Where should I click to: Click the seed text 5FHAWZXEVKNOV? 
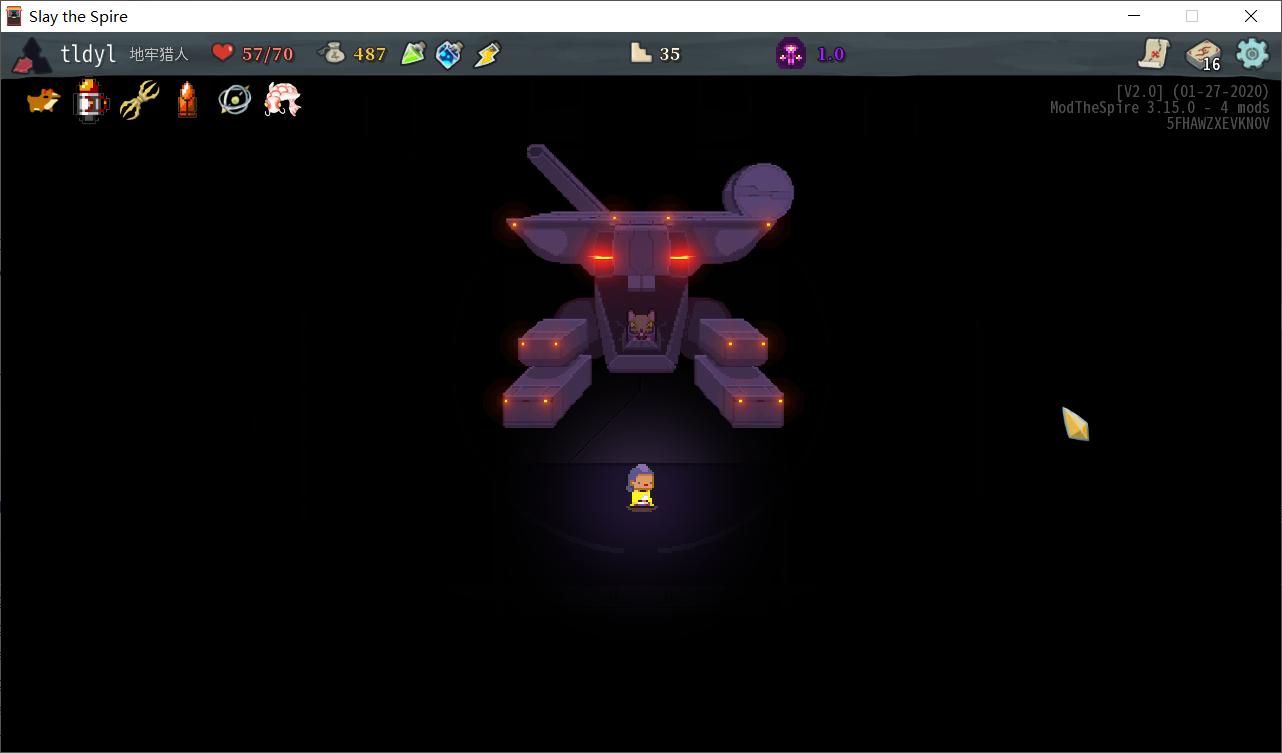coord(1218,124)
